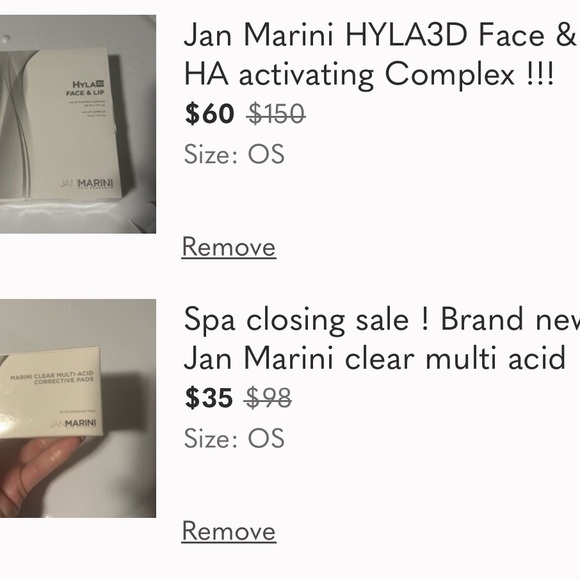Click the $60 sale price
Image resolution: width=580 pixels, height=580 pixels.
pos(209,113)
